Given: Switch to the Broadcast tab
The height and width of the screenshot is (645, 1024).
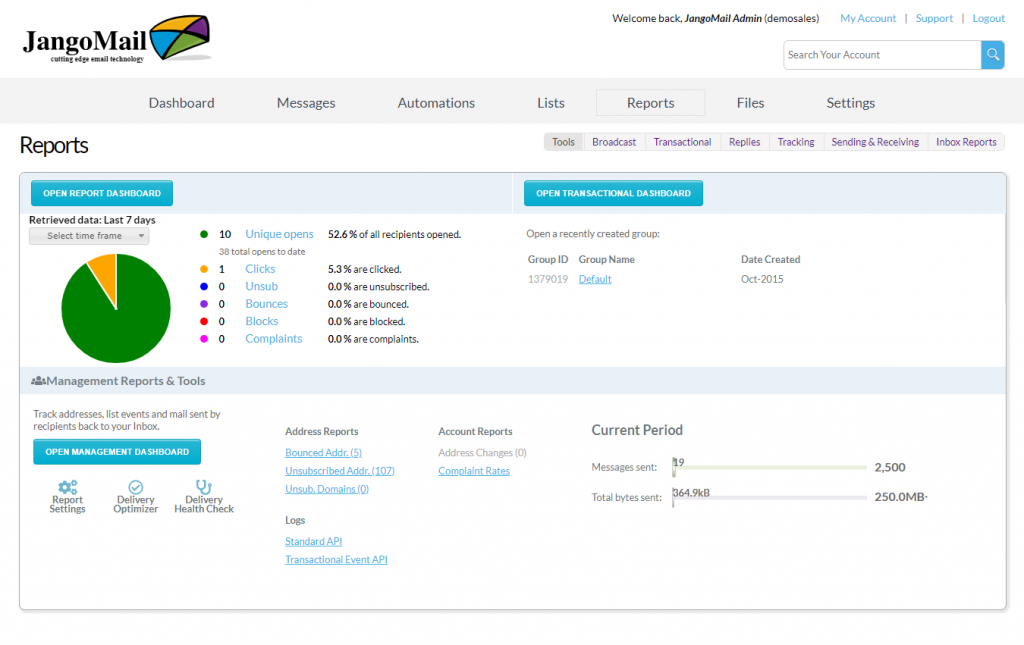Looking at the screenshot, I should click(614, 142).
